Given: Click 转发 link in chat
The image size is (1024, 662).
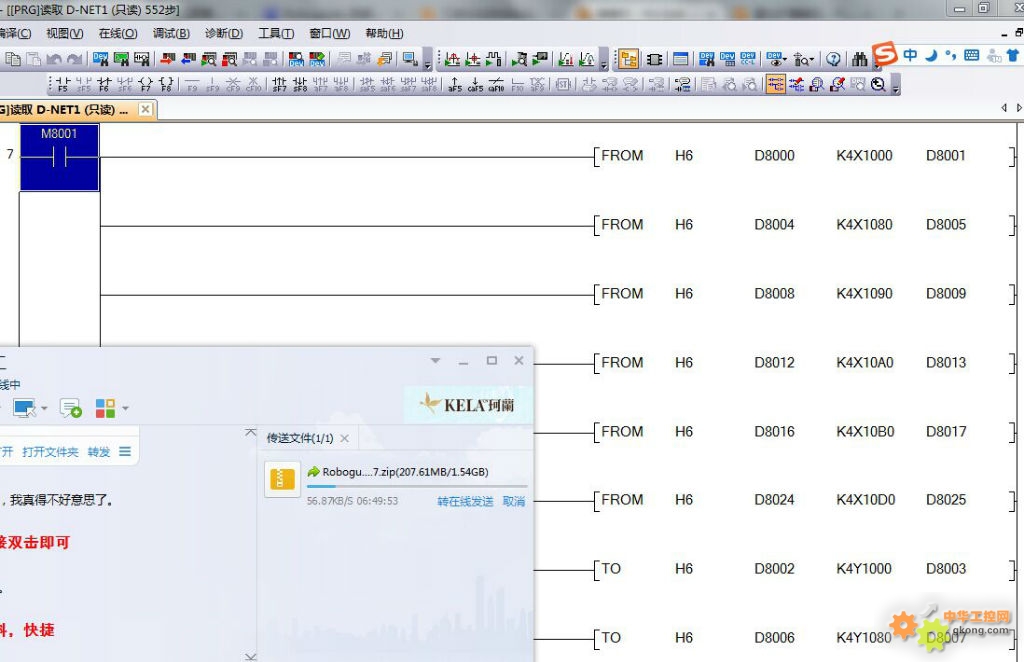Looking at the screenshot, I should click(x=99, y=452).
